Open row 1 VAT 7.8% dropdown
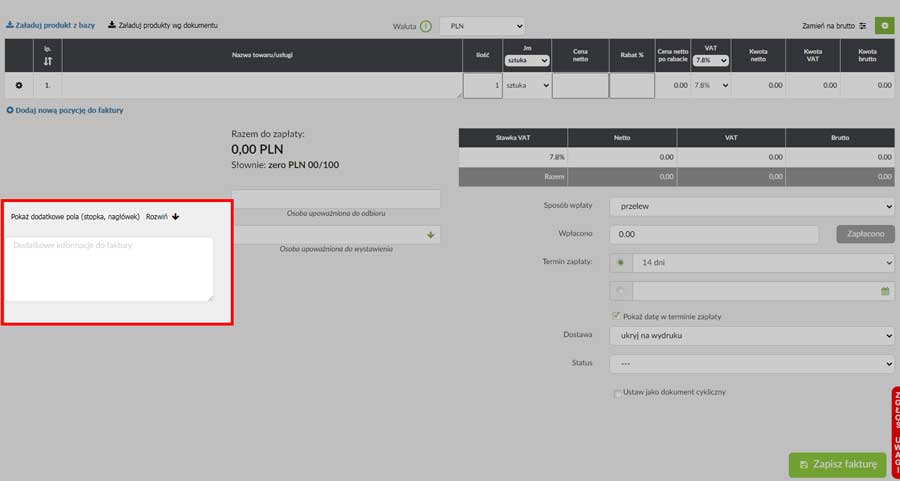This screenshot has height=481, width=900. tap(711, 85)
